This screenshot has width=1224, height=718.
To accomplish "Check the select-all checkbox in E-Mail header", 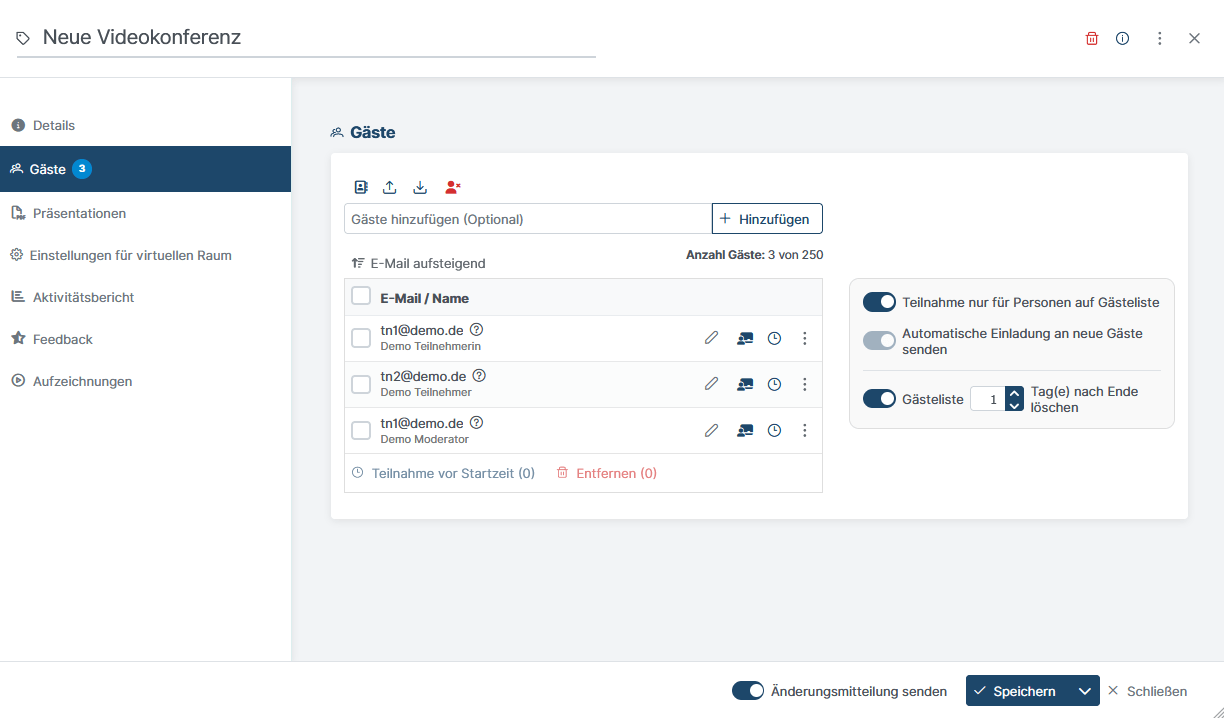I will tap(361, 297).
